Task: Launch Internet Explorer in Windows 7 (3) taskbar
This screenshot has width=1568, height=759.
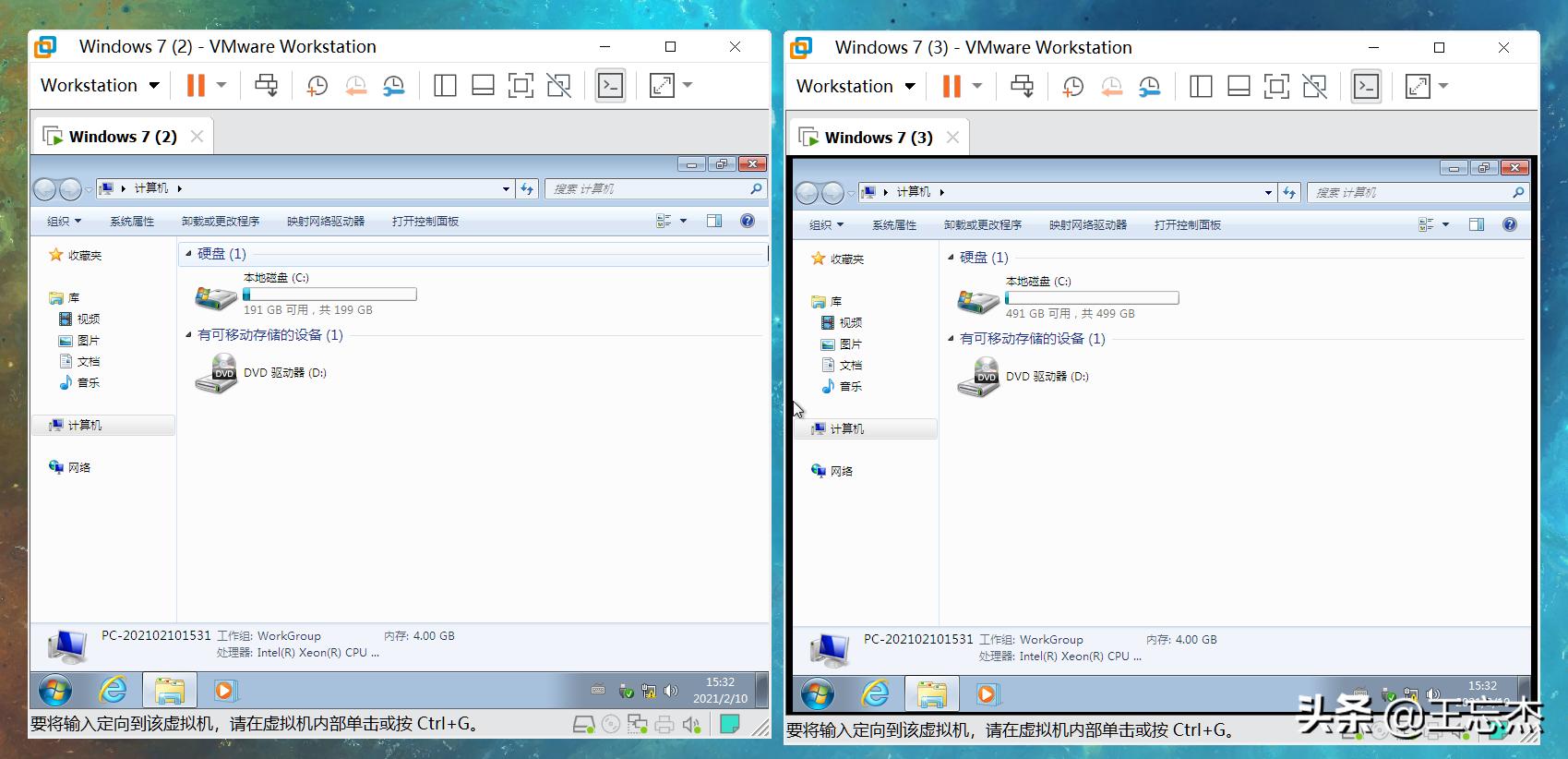Action: click(875, 693)
